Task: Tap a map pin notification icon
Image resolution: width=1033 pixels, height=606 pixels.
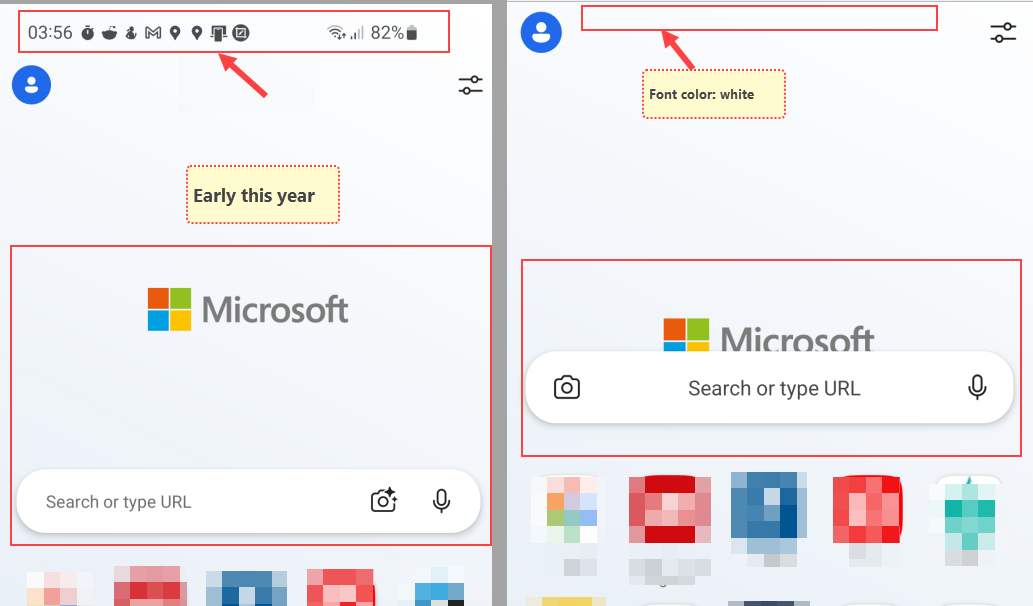Action: pyautogui.click(x=175, y=32)
